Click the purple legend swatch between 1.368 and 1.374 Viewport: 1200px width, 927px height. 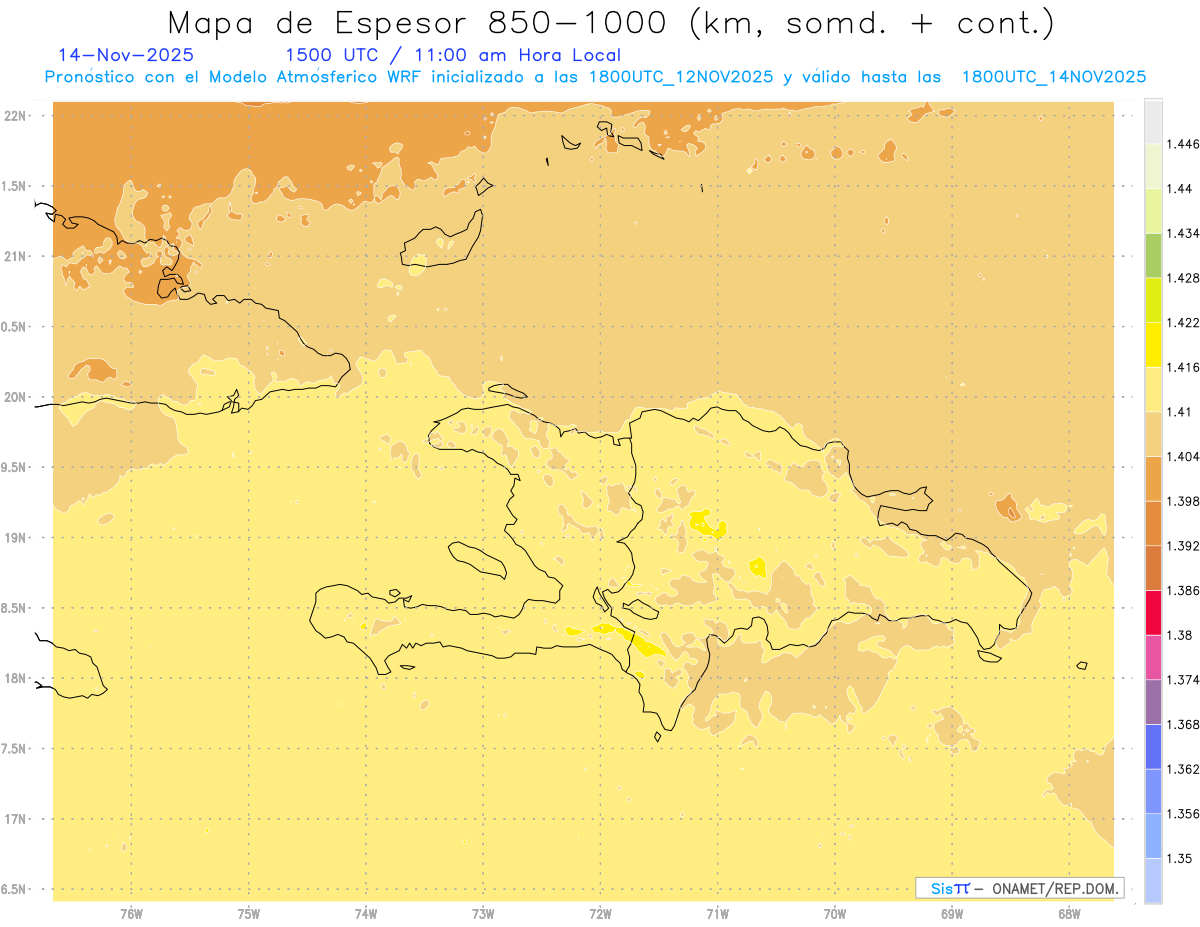(x=1153, y=702)
